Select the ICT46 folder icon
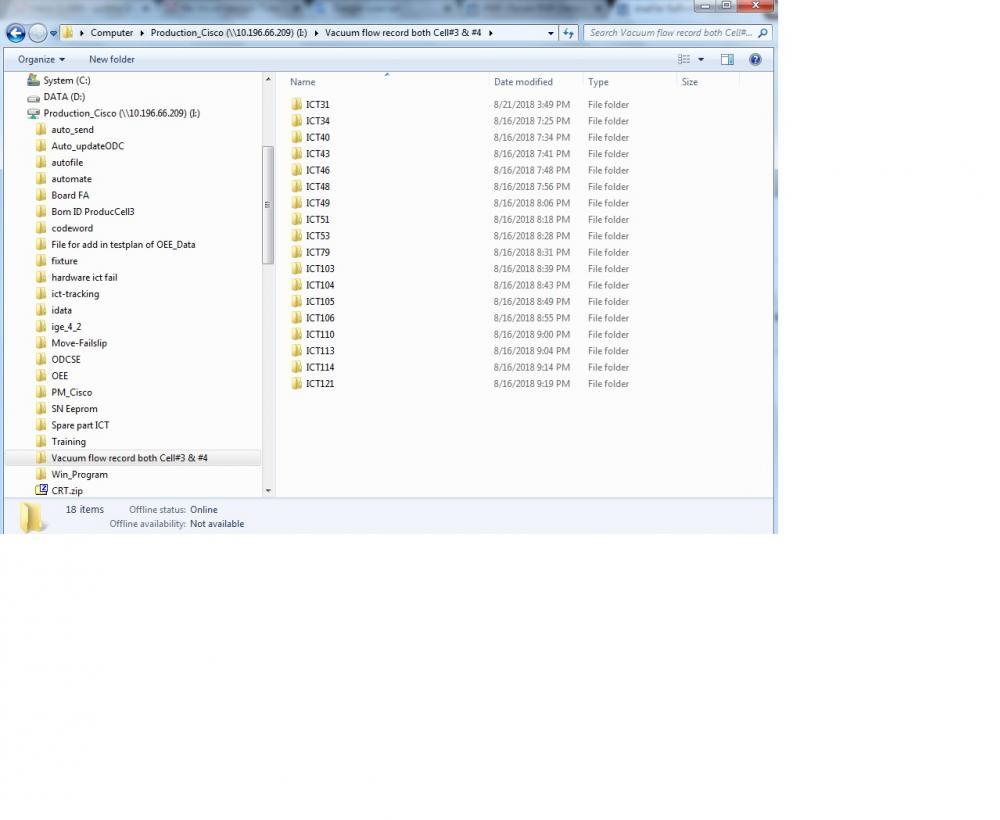This screenshot has width=1000, height=820. point(297,170)
